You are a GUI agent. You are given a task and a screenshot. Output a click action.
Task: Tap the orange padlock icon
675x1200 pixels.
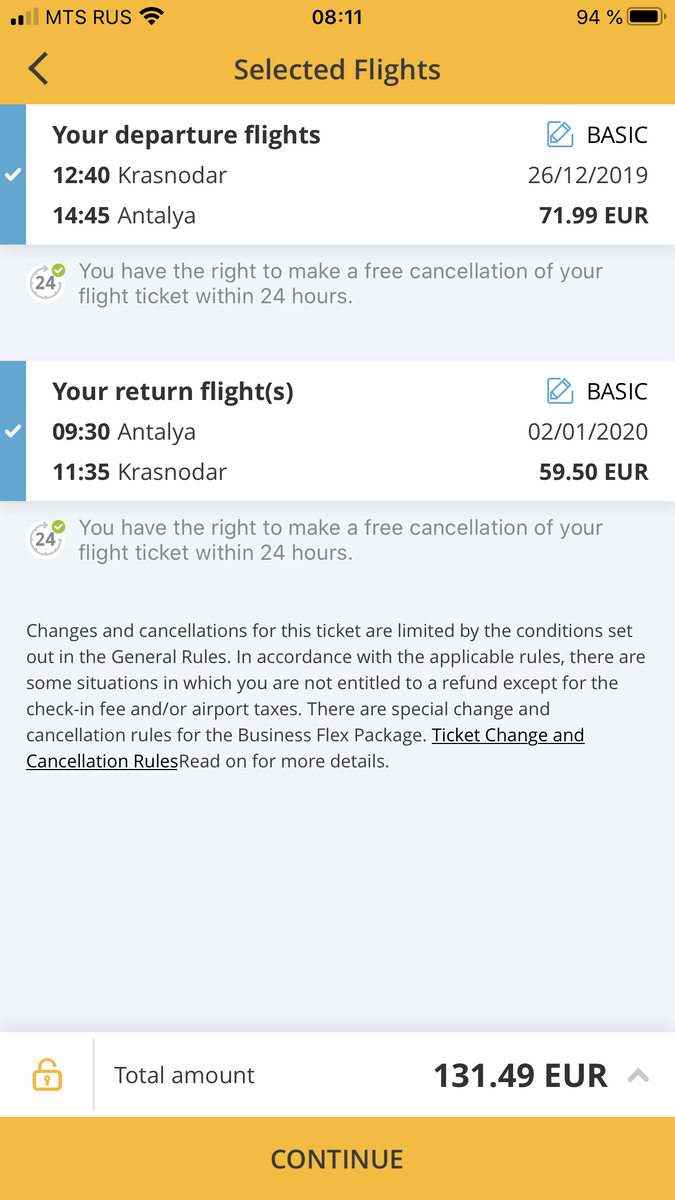pos(47,1076)
